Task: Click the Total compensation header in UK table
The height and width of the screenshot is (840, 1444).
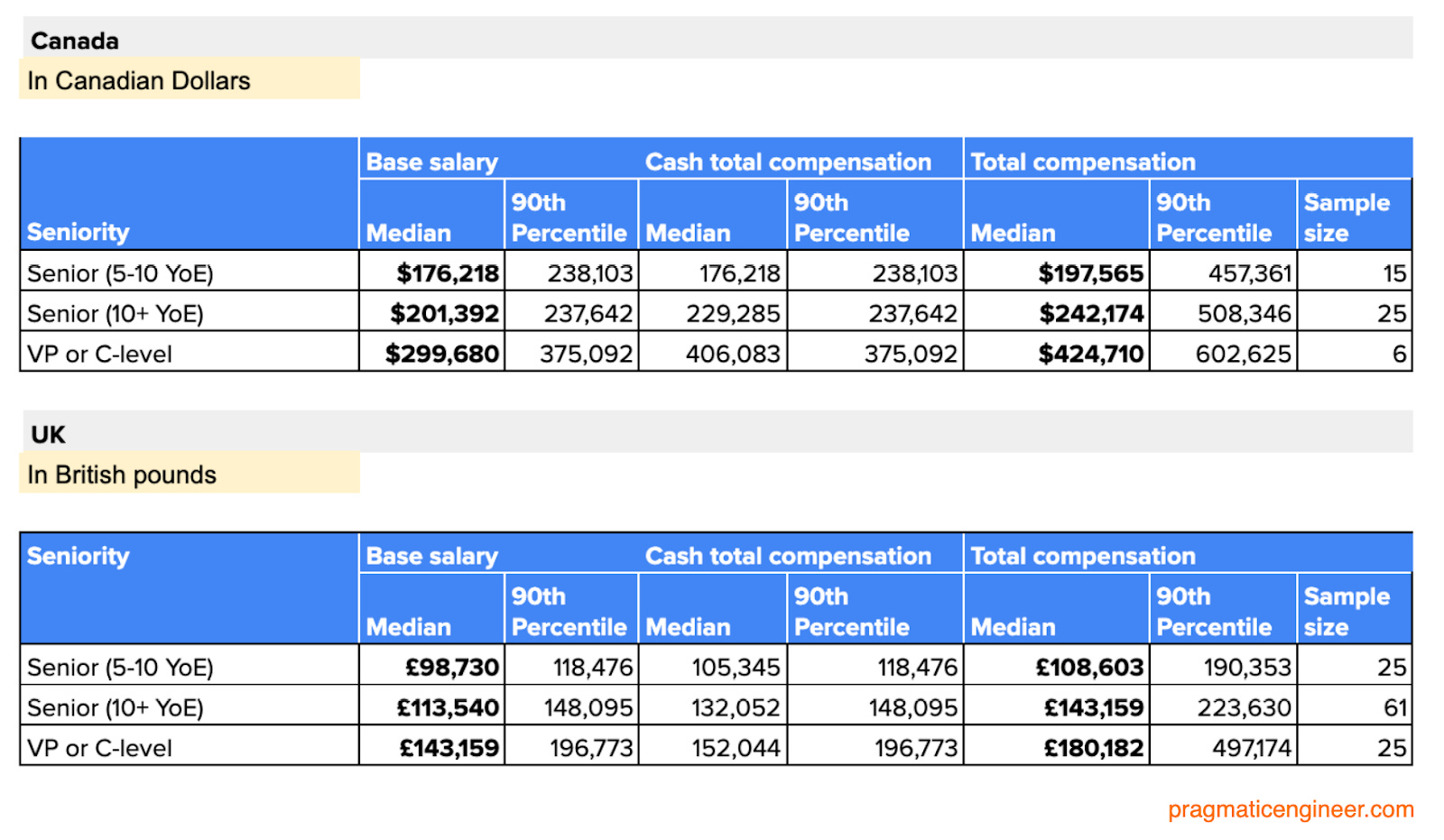Action: coord(1082,555)
